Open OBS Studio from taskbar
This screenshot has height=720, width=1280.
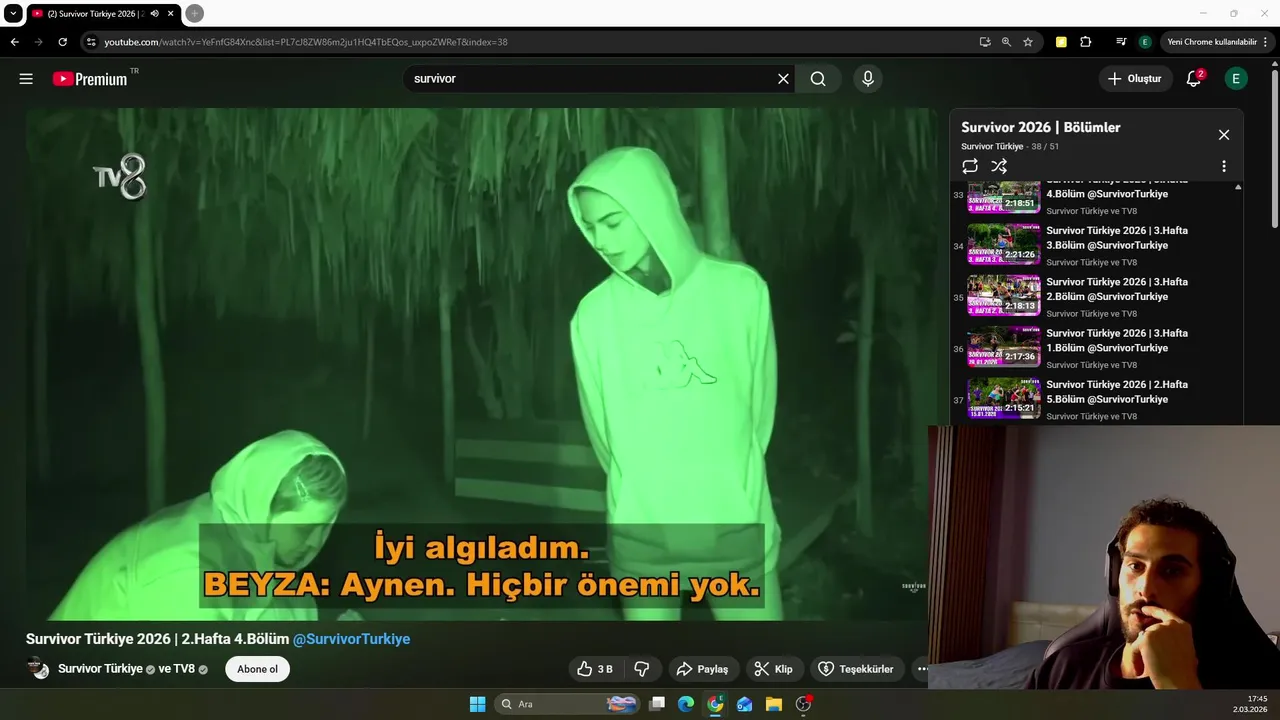point(803,704)
